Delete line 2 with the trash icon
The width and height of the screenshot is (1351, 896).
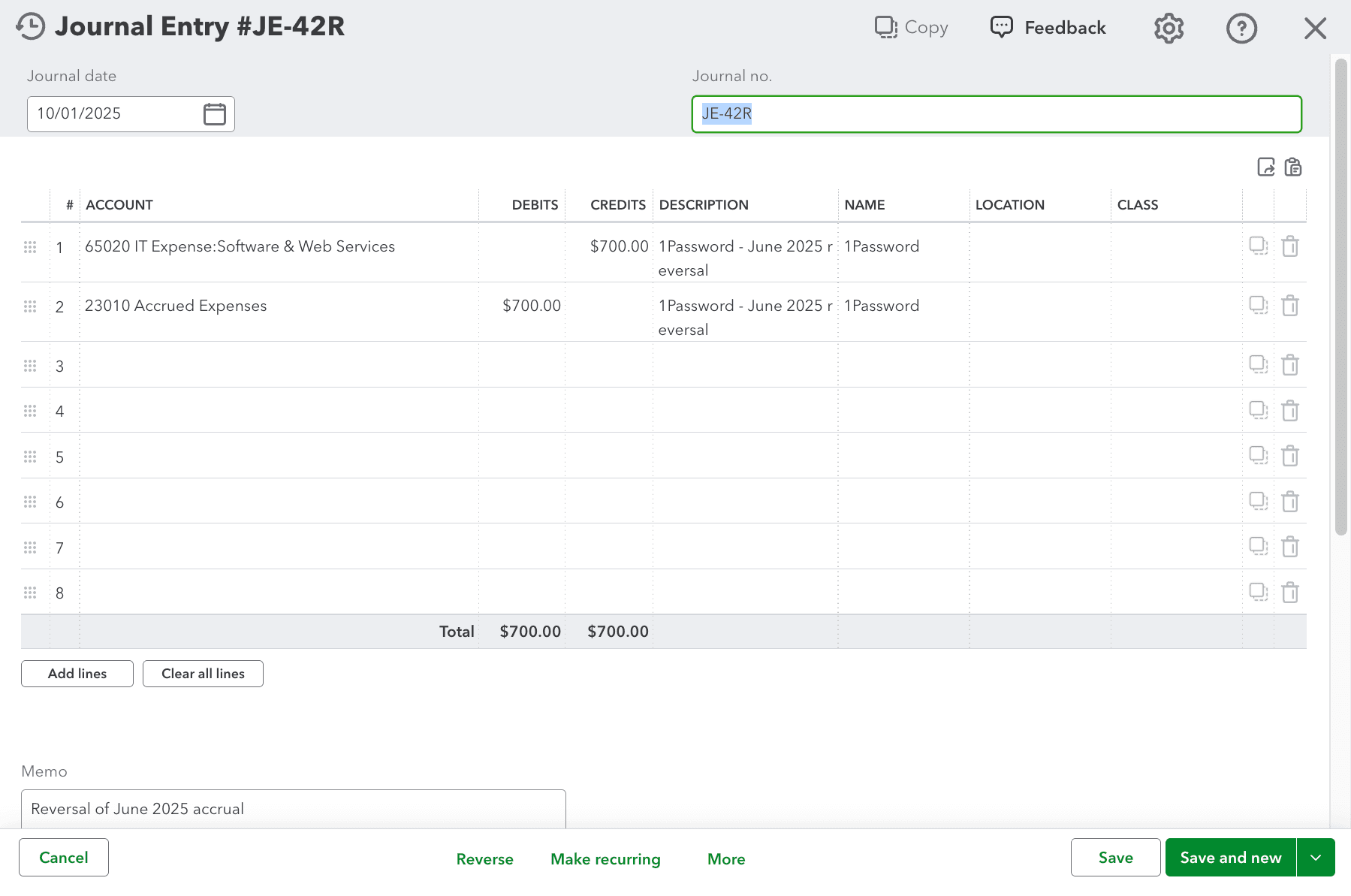click(x=1291, y=306)
